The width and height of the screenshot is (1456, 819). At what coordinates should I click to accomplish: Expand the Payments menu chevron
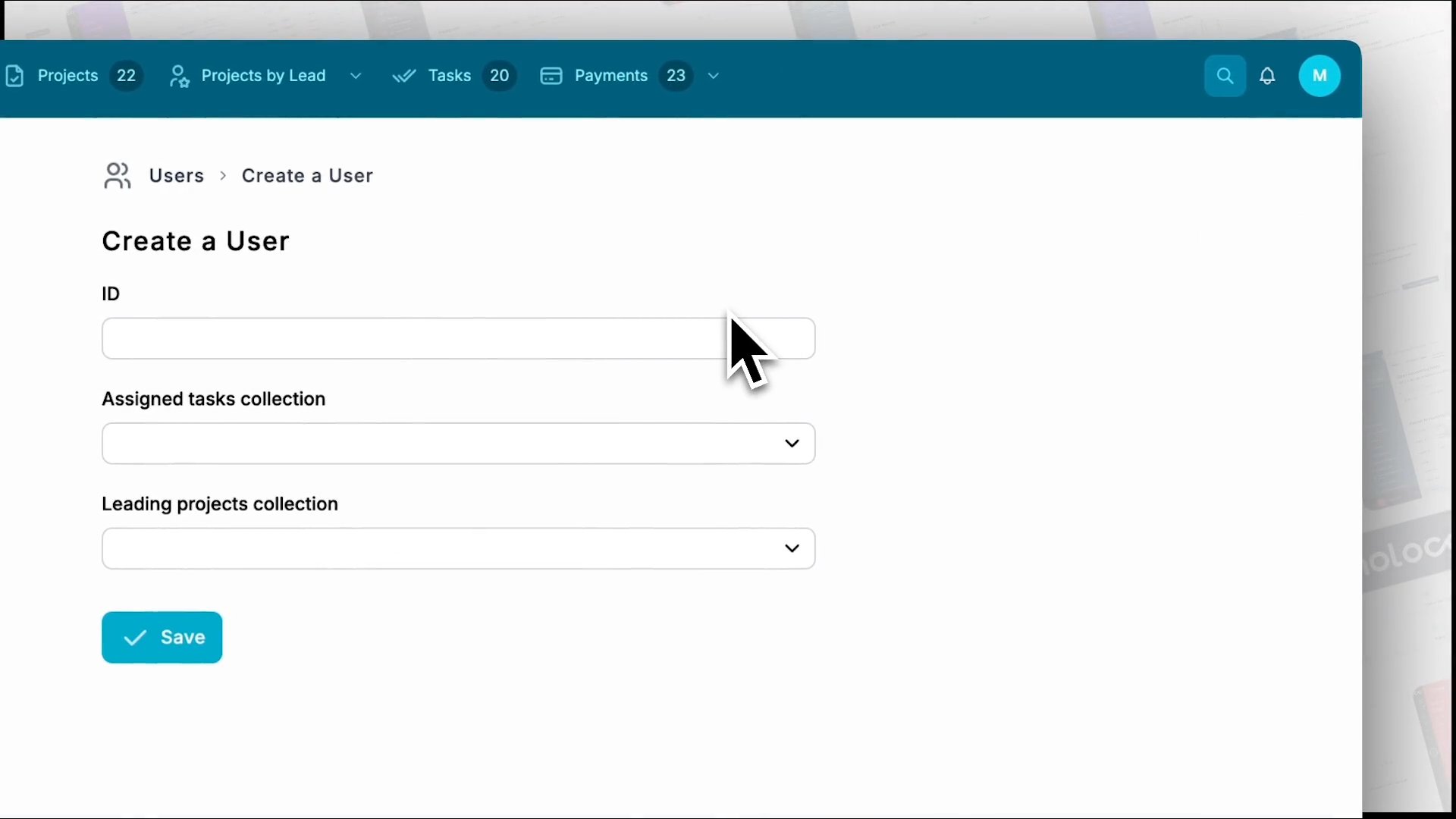[x=713, y=76]
